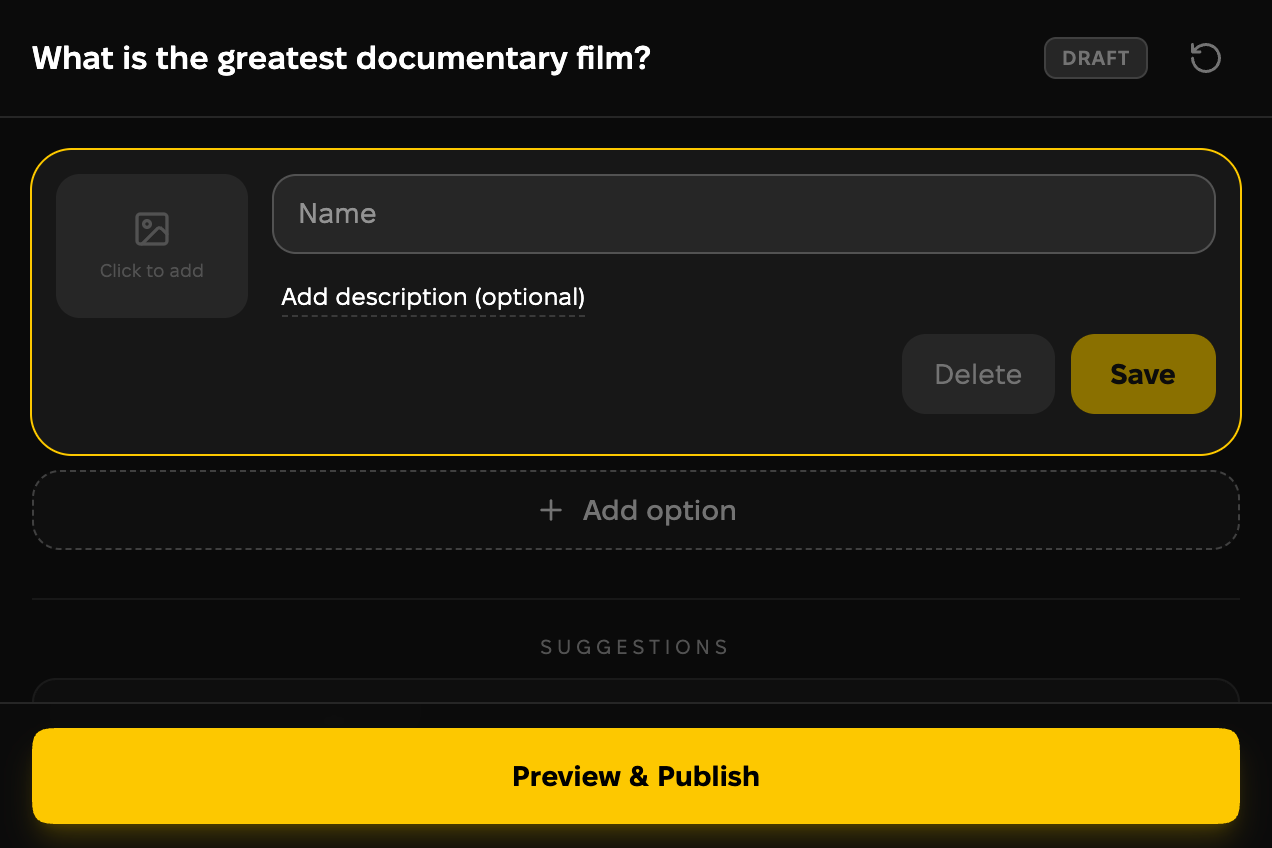Save the option
The height and width of the screenshot is (848, 1272).
1143,374
